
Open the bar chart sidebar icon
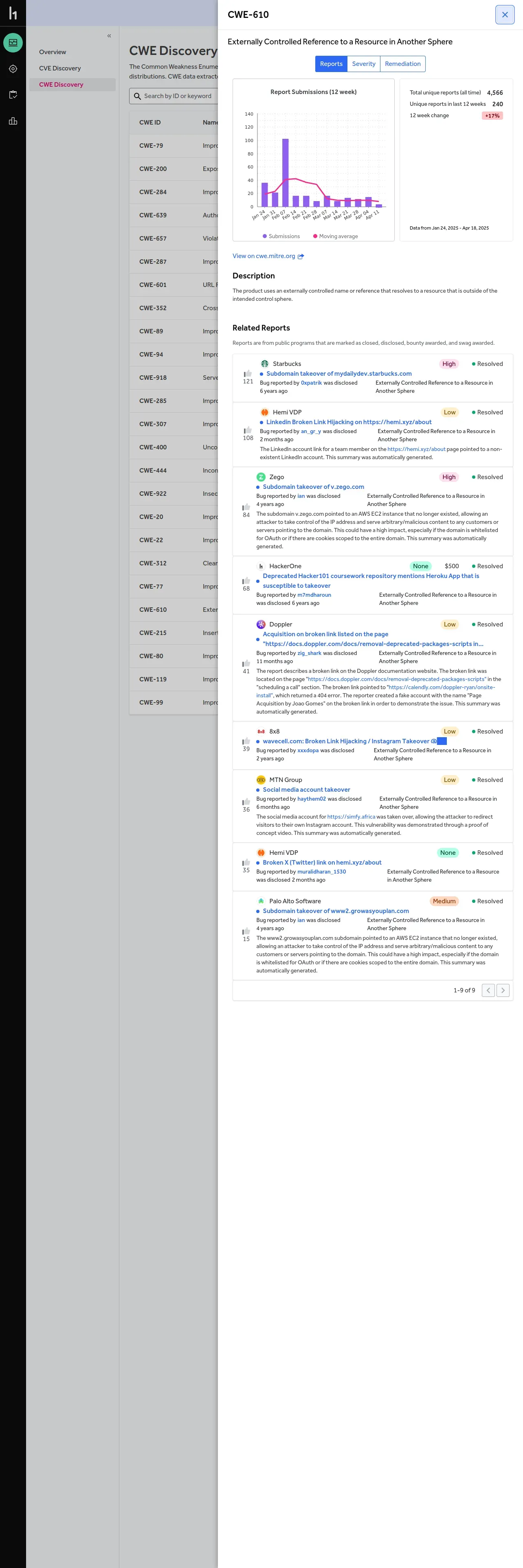[13, 121]
